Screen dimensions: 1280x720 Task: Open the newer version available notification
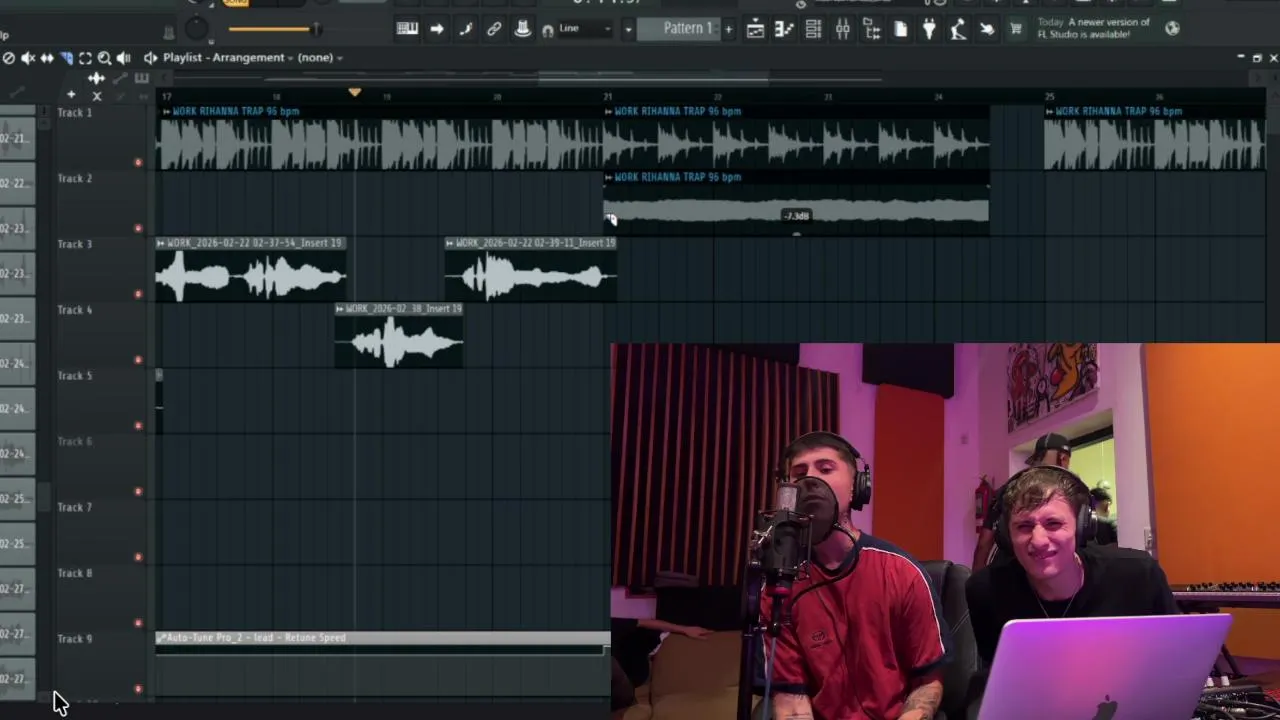click(1094, 28)
